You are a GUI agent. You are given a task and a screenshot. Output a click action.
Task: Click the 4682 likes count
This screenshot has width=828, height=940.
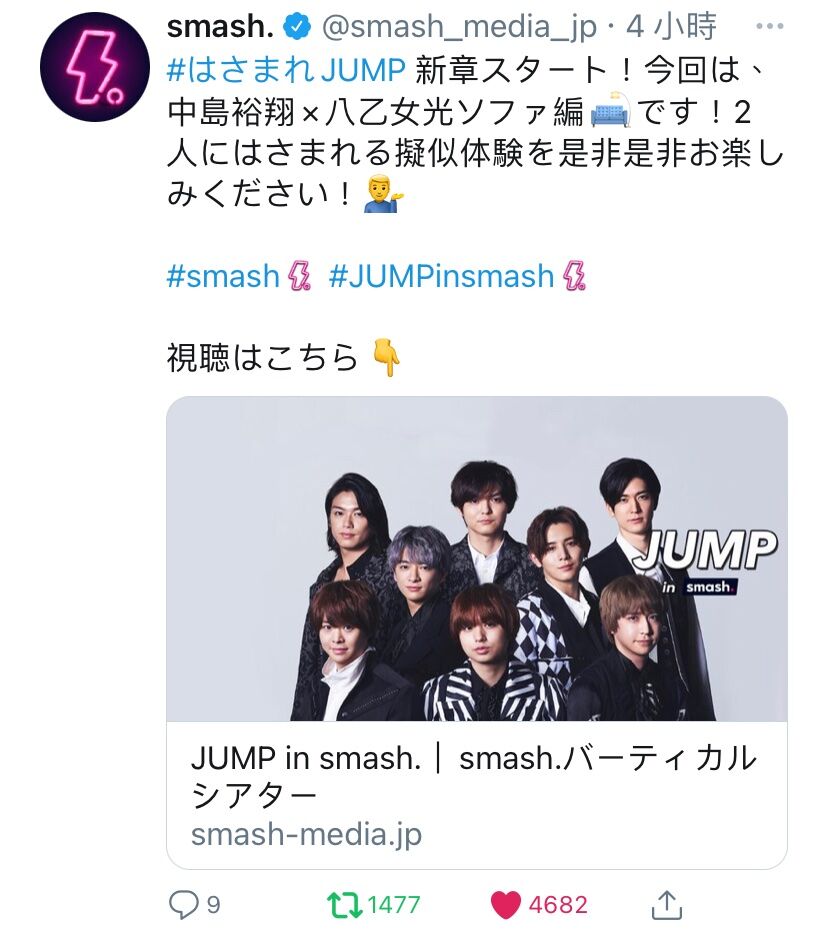[558, 905]
